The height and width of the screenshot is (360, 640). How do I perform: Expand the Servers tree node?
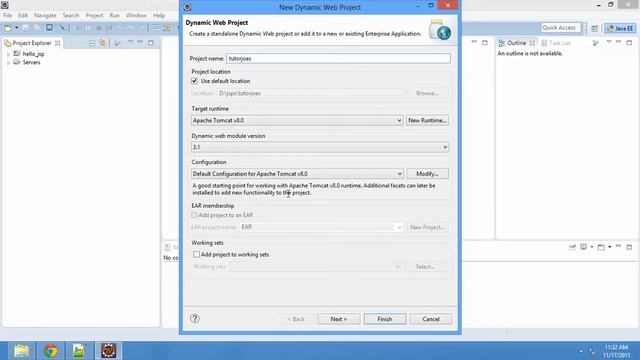click(x=8, y=63)
